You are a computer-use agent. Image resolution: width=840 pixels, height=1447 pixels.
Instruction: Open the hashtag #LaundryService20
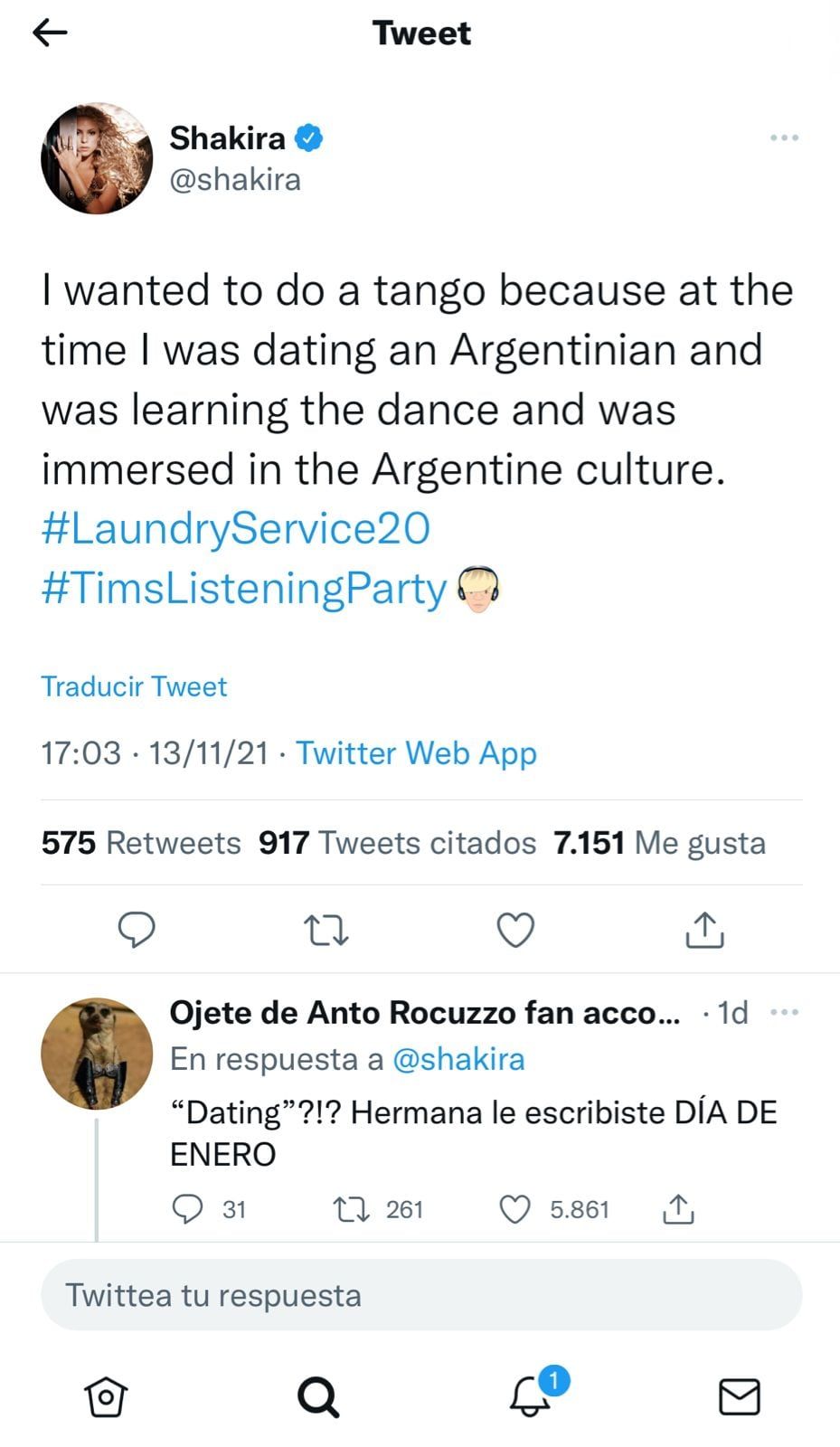(236, 529)
